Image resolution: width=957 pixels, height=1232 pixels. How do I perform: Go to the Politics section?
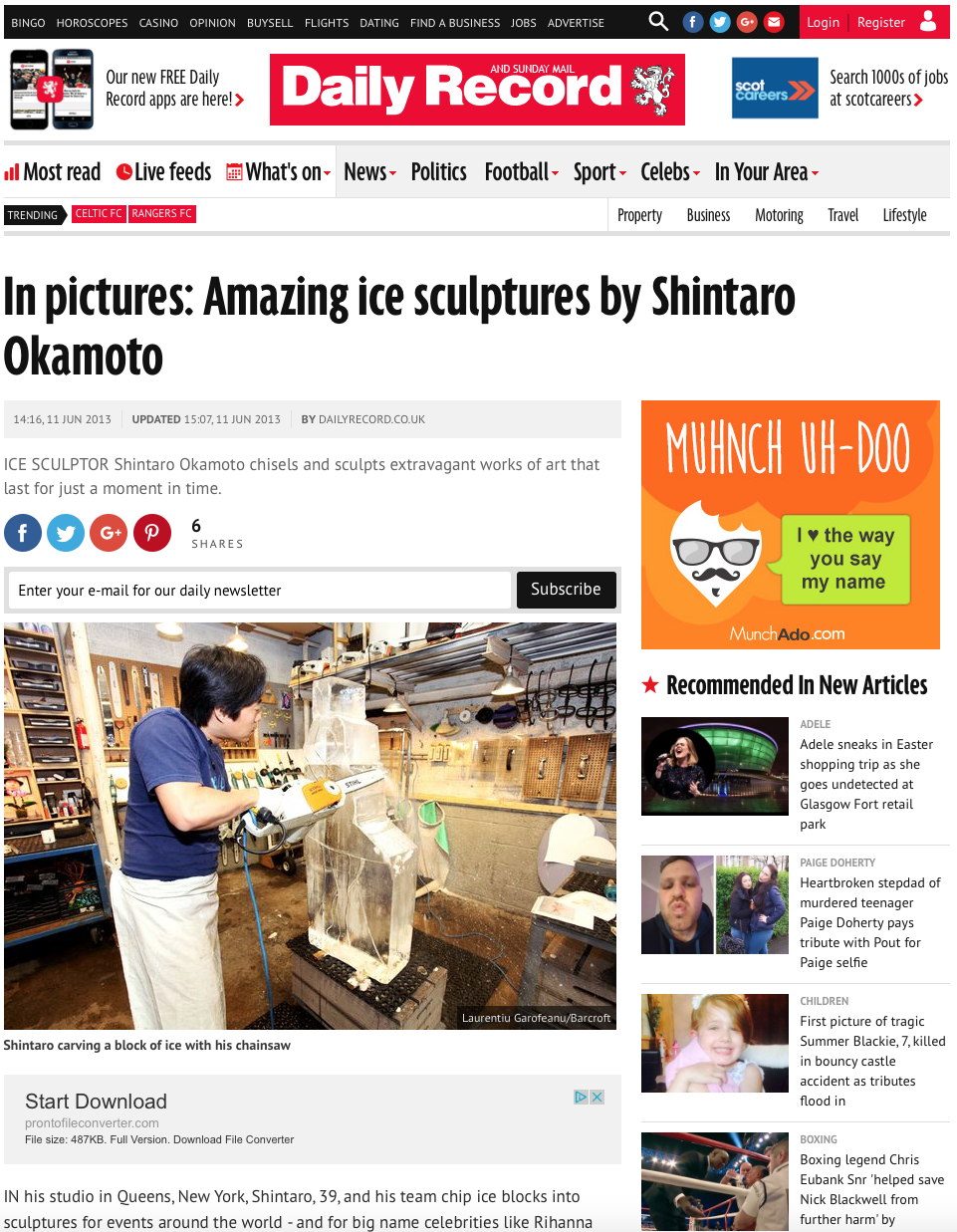point(438,172)
